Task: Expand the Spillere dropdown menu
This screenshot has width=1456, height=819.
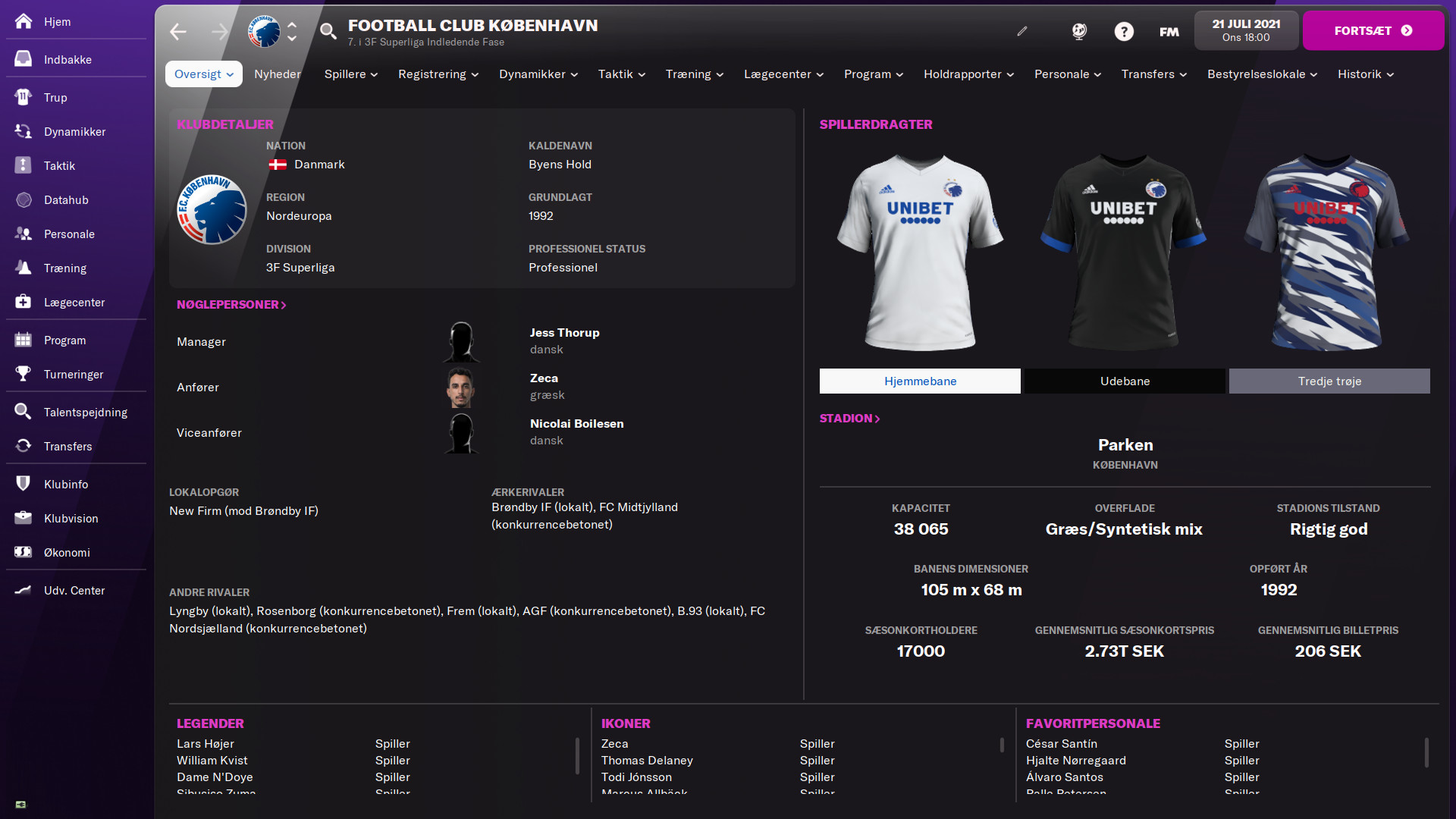Action: (x=350, y=74)
